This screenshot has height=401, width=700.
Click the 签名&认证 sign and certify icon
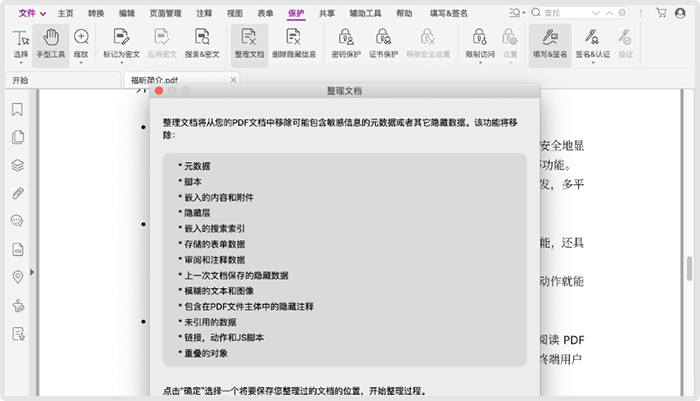[x=592, y=37]
